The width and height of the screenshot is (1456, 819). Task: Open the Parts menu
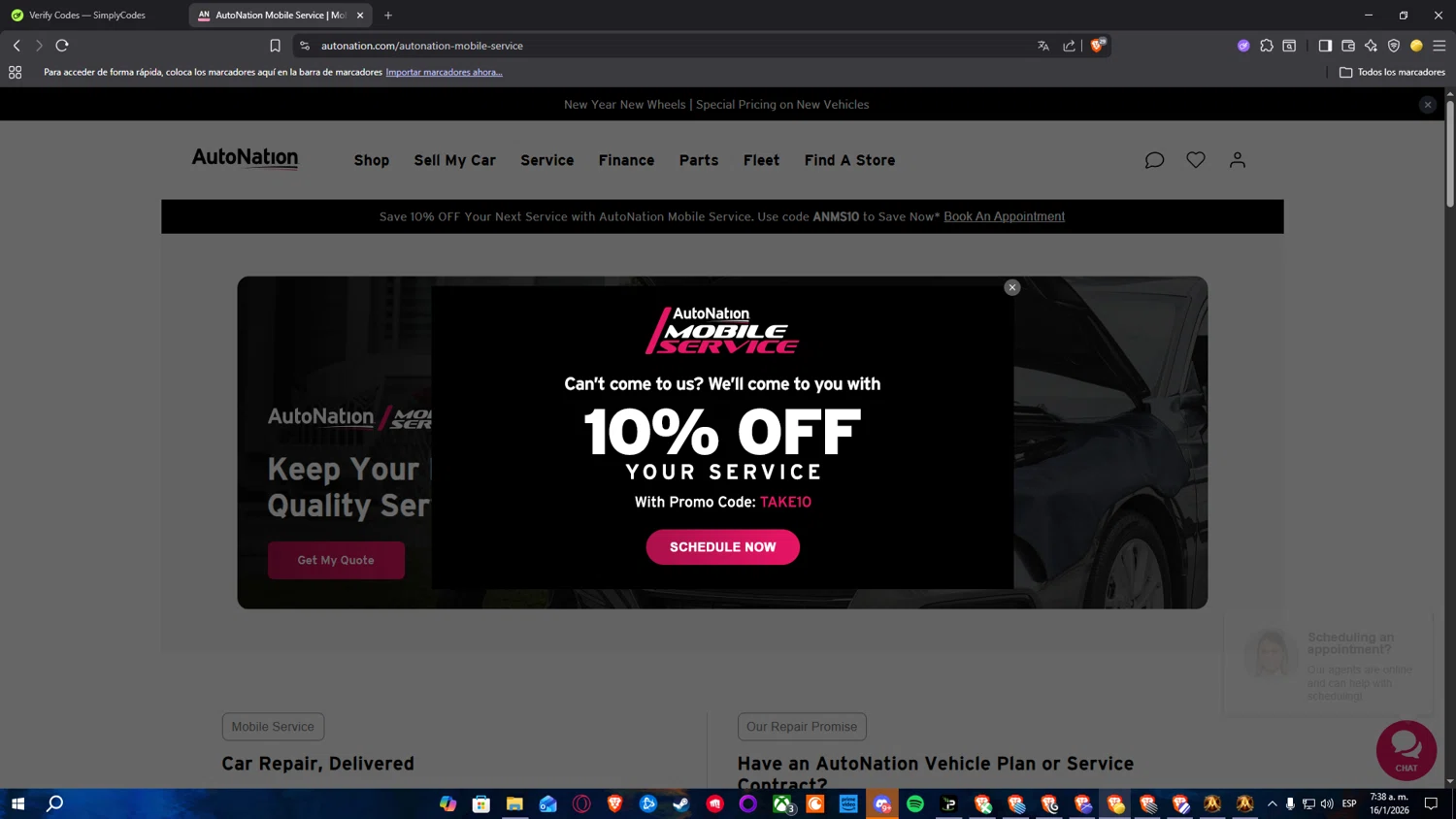point(699,160)
